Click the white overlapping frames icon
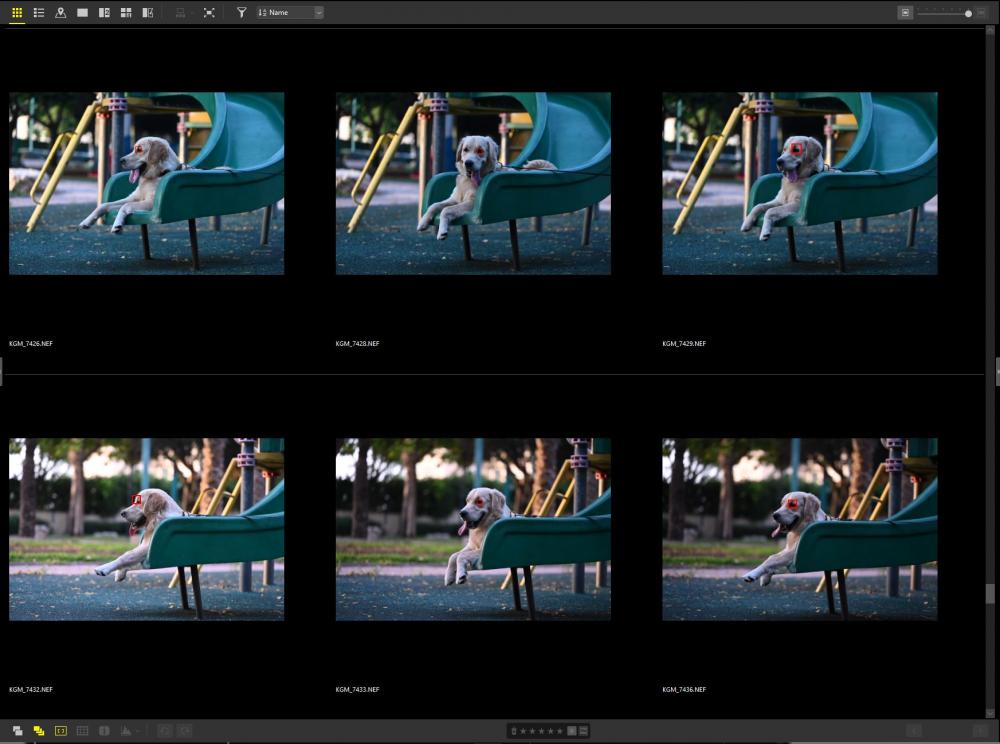1000x744 pixels. [17, 731]
